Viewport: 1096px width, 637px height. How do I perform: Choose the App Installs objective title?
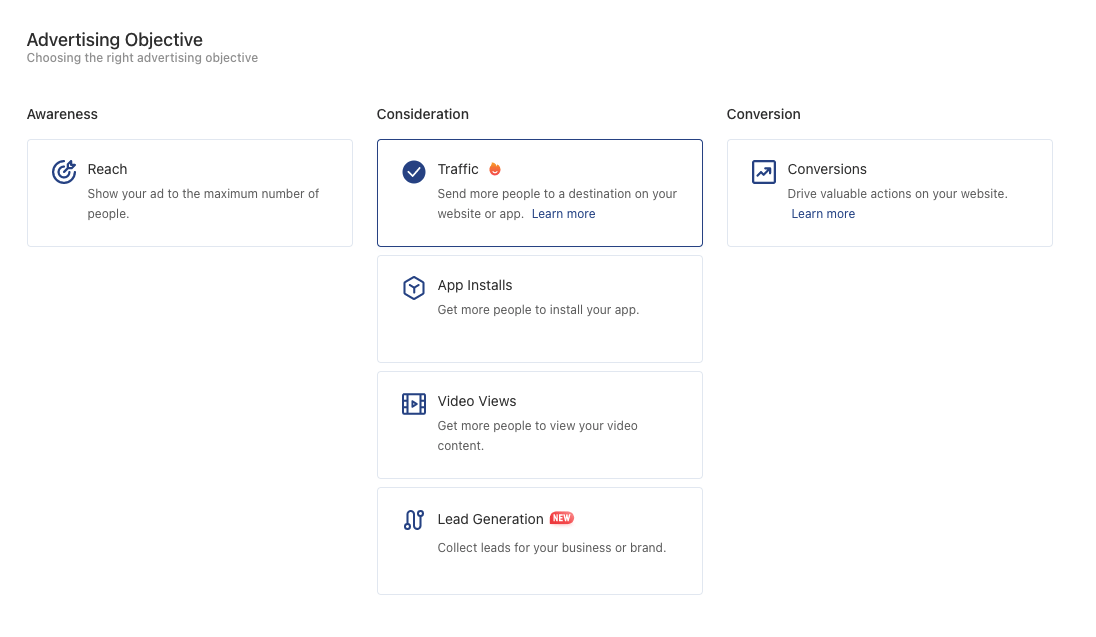click(475, 285)
